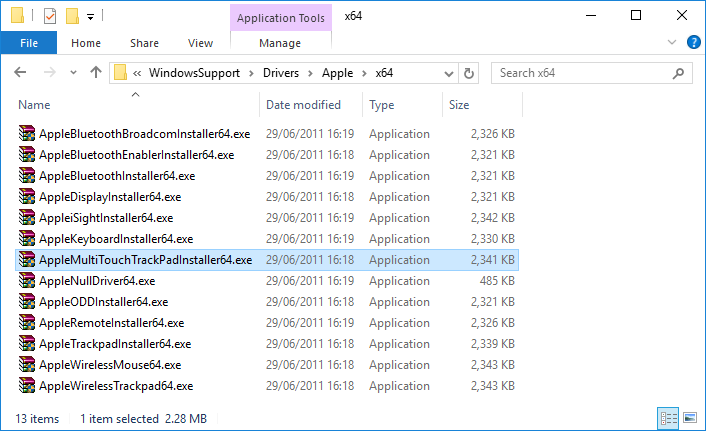Switch to the View ribbon tab
Viewport: 706px width, 431px height.
coord(200,43)
